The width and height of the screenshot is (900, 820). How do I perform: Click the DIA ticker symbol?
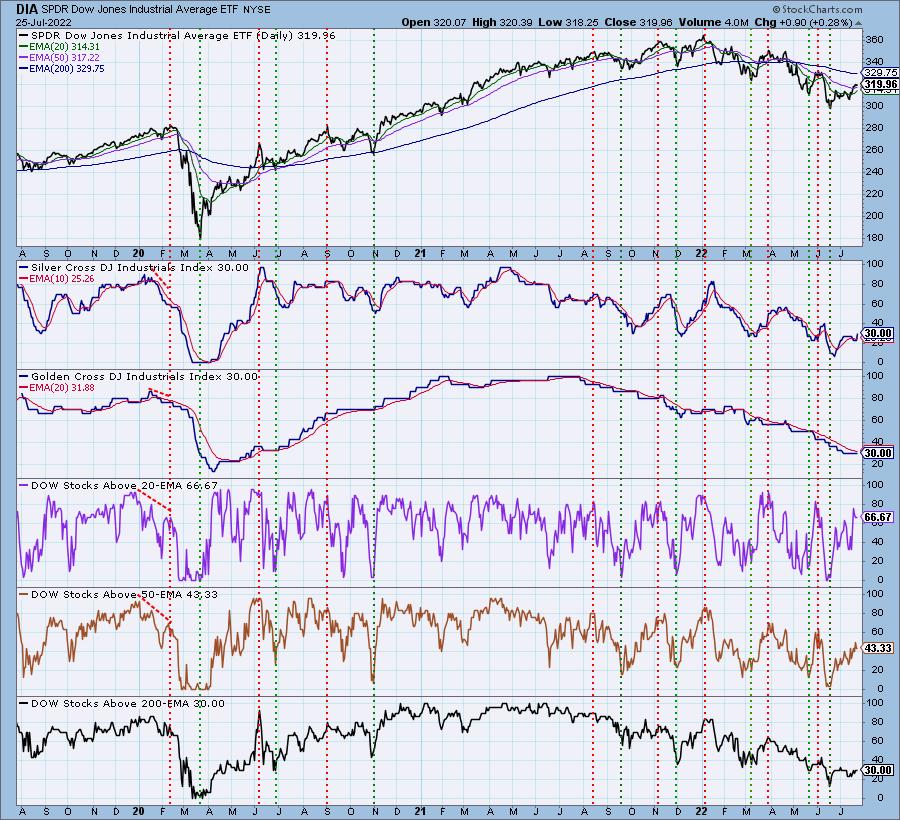[27, 9]
